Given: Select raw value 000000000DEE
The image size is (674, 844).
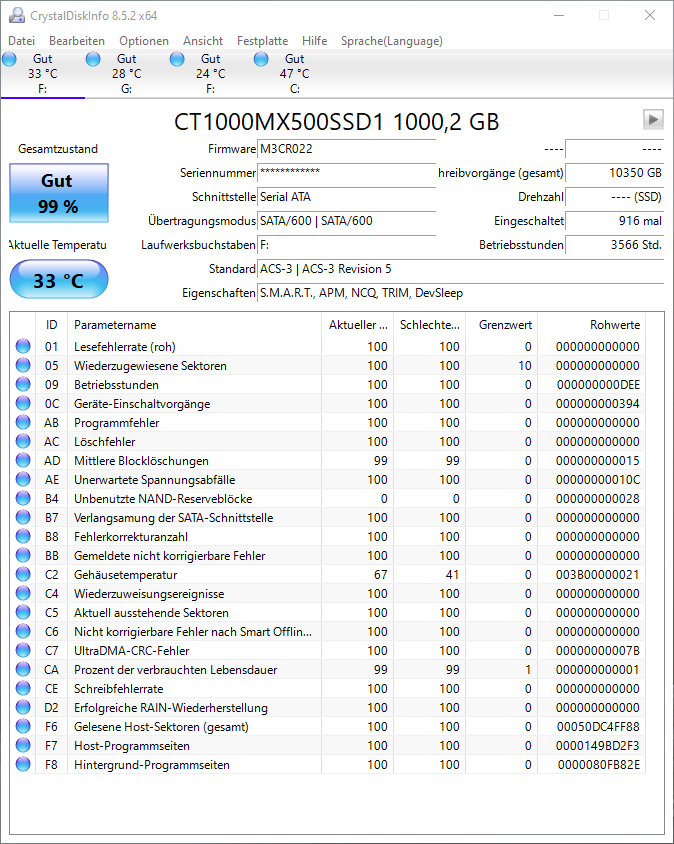Looking at the screenshot, I should tap(598, 385).
